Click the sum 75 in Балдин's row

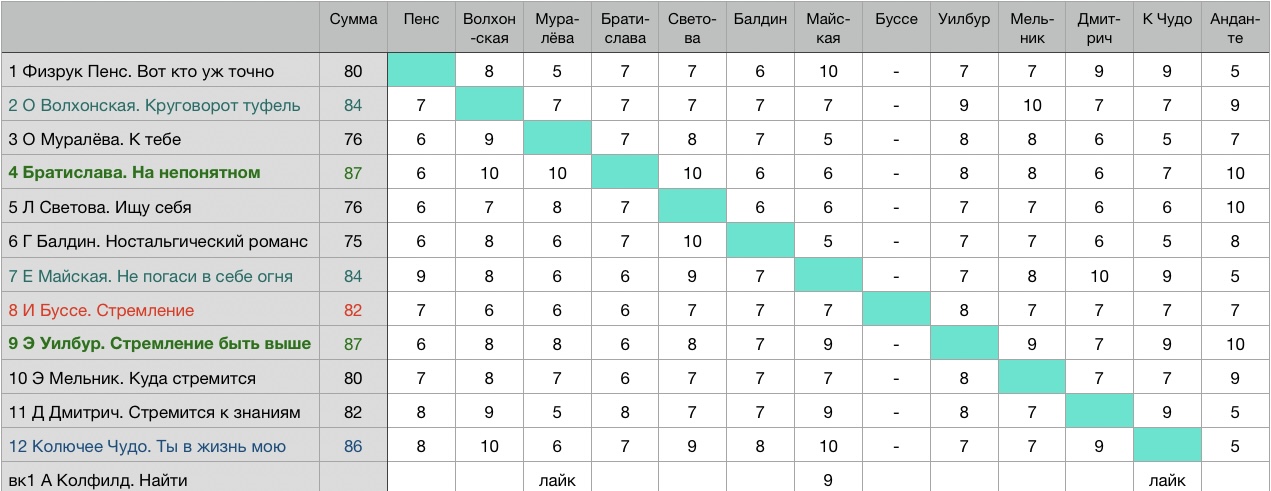(353, 241)
